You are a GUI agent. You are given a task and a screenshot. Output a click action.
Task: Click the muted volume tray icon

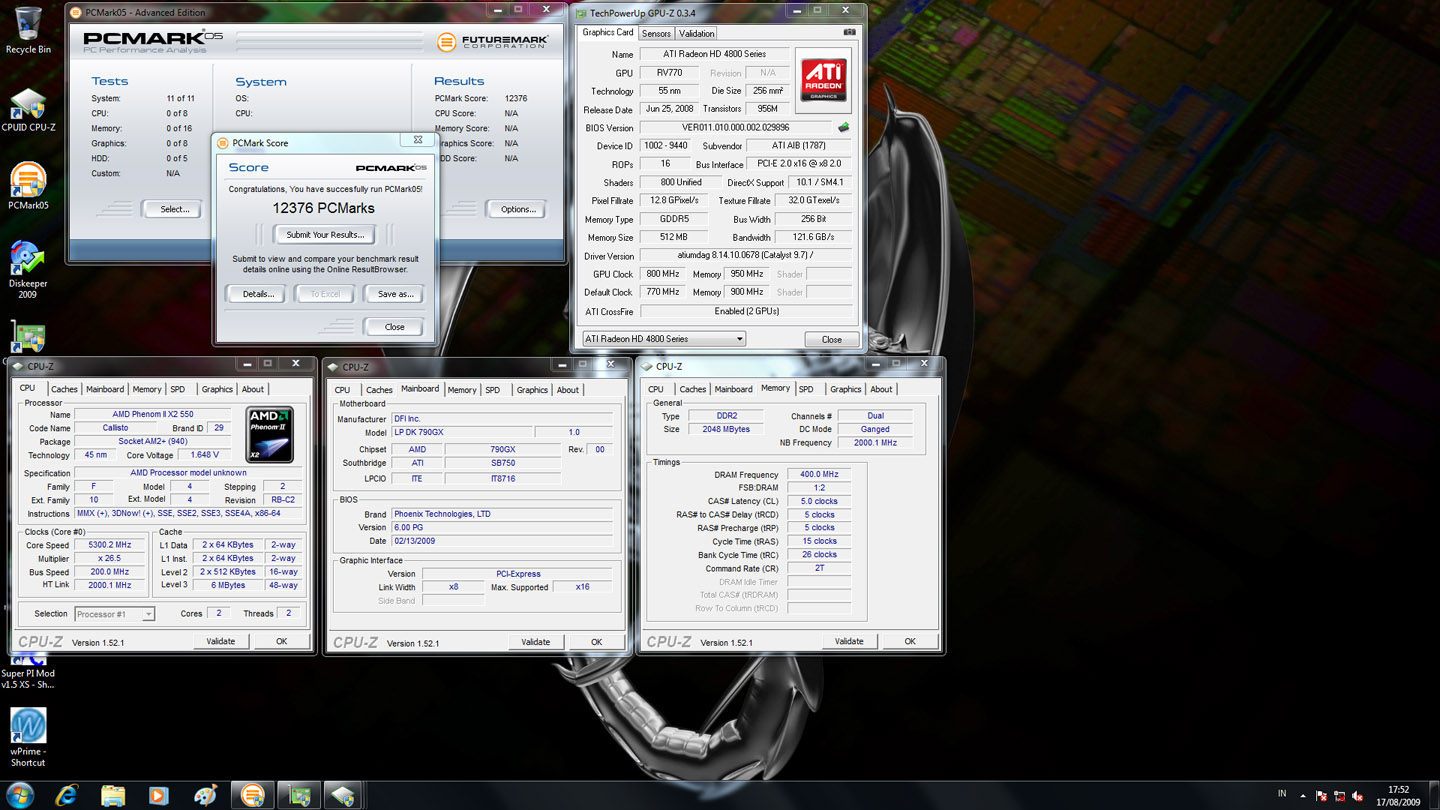[1357, 796]
